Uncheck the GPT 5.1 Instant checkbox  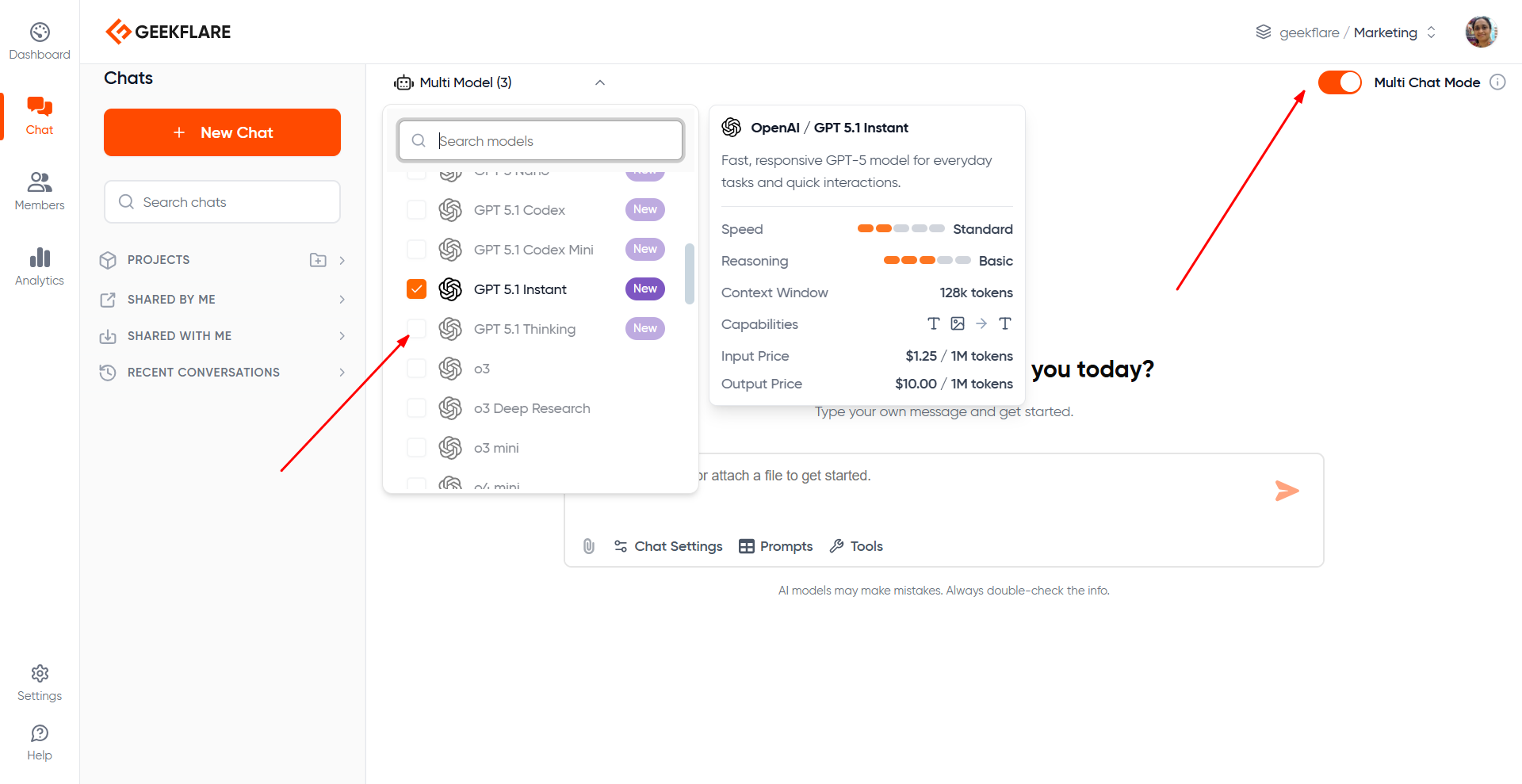click(416, 289)
